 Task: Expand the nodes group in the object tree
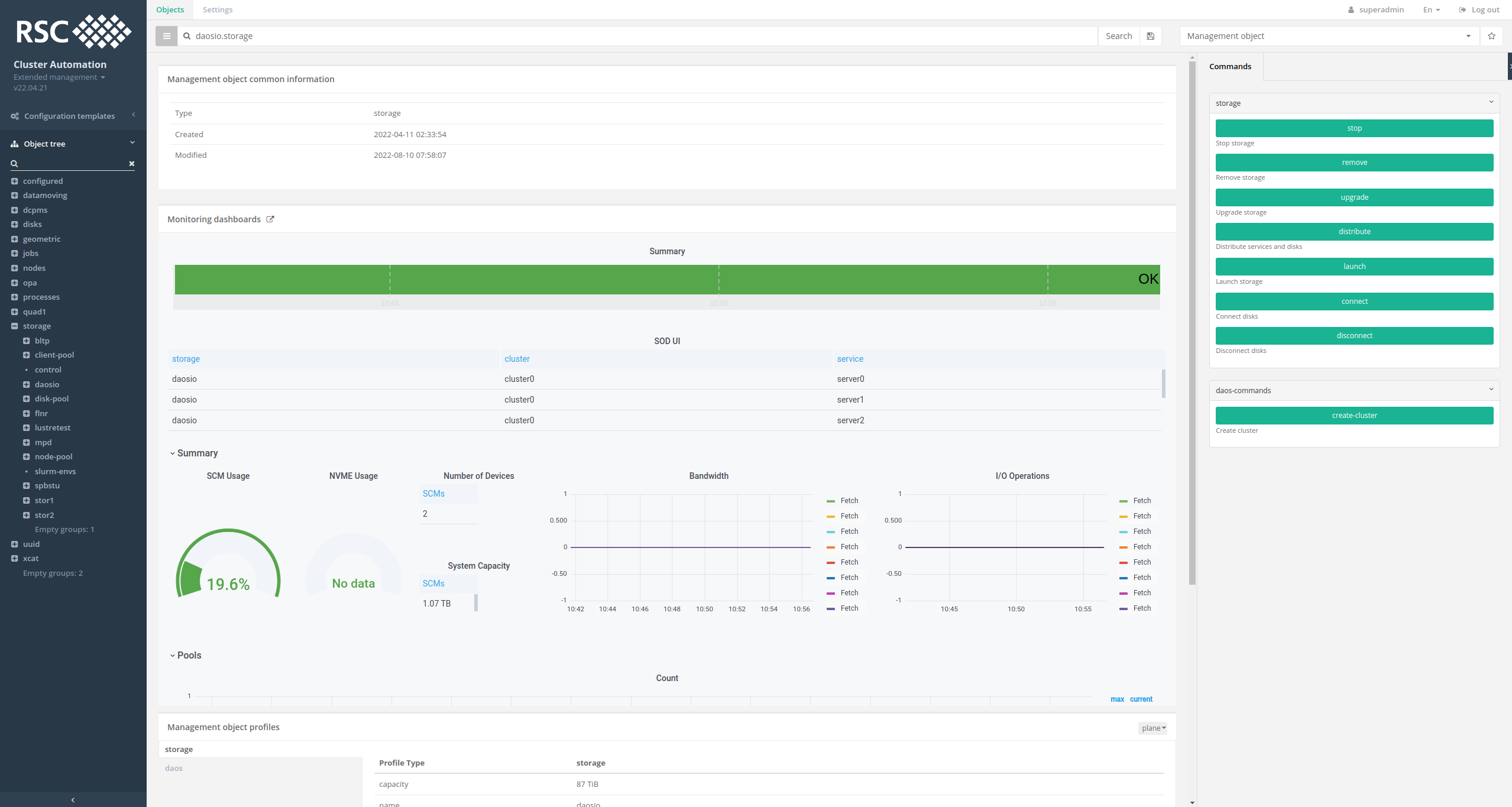tap(15, 268)
